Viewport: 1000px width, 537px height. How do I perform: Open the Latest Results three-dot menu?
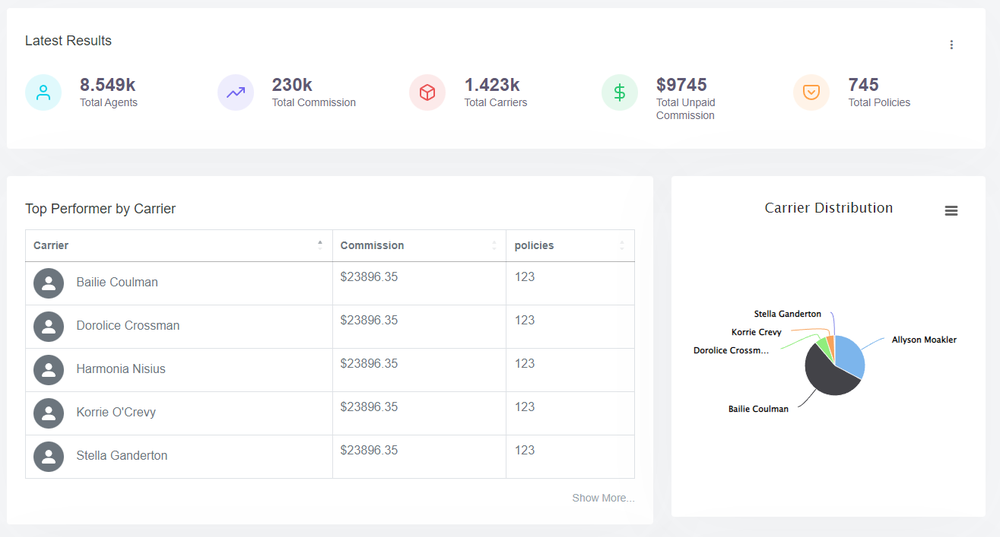(x=952, y=45)
